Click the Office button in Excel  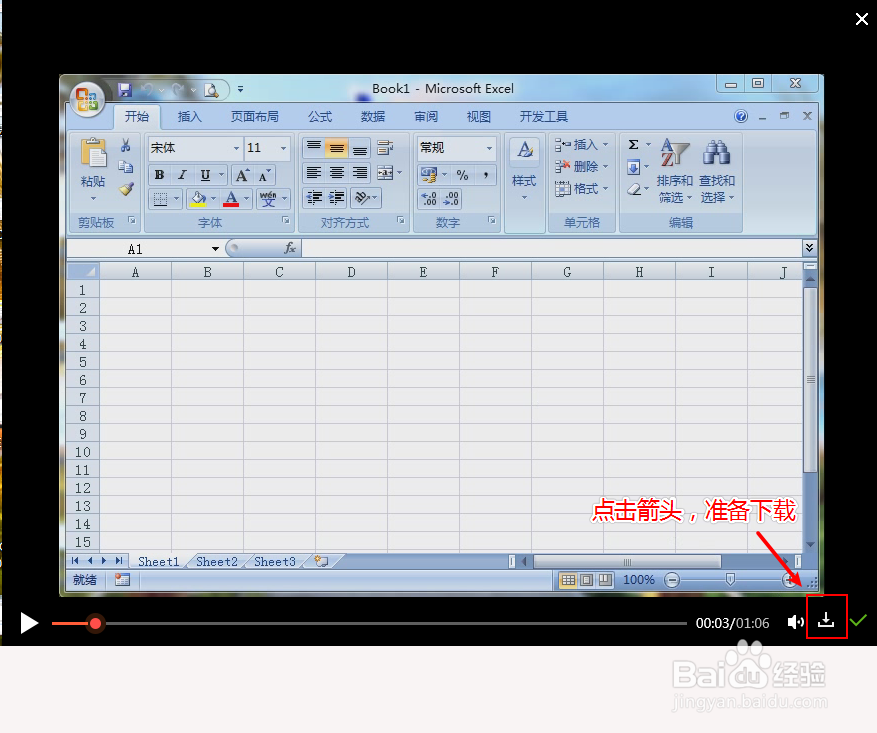[87, 101]
